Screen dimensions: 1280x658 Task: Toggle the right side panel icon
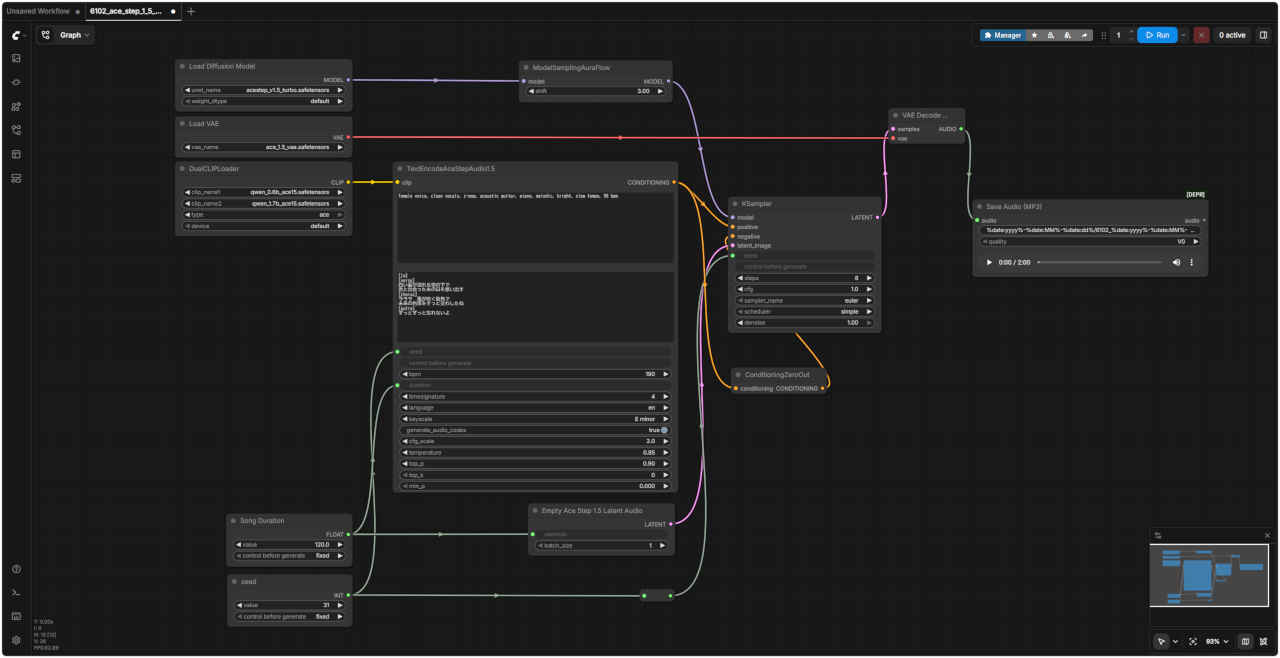point(1263,35)
